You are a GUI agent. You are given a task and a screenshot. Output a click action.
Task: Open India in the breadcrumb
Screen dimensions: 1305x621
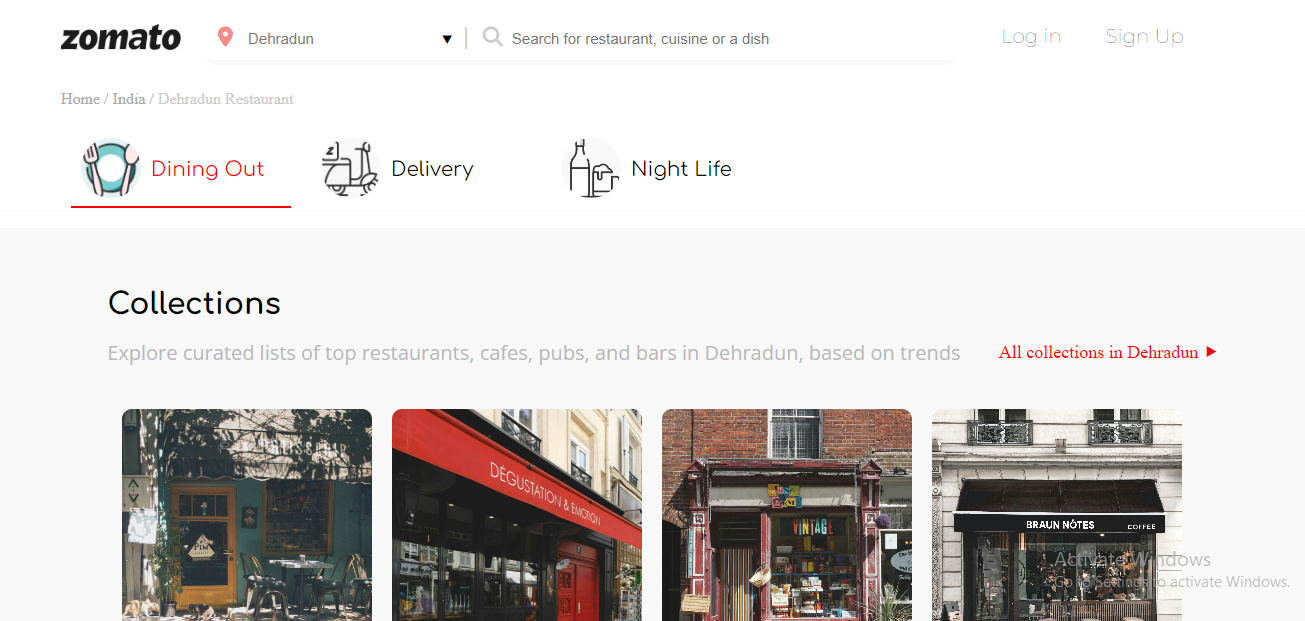point(129,99)
